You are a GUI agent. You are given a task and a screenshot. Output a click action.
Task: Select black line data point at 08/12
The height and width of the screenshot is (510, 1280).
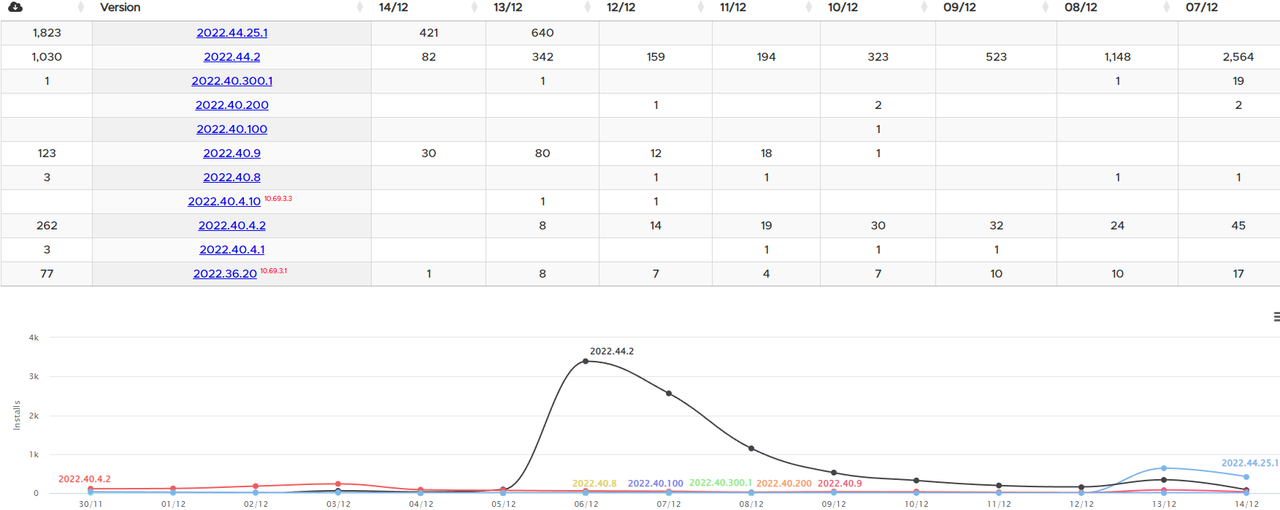(x=751, y=448)
